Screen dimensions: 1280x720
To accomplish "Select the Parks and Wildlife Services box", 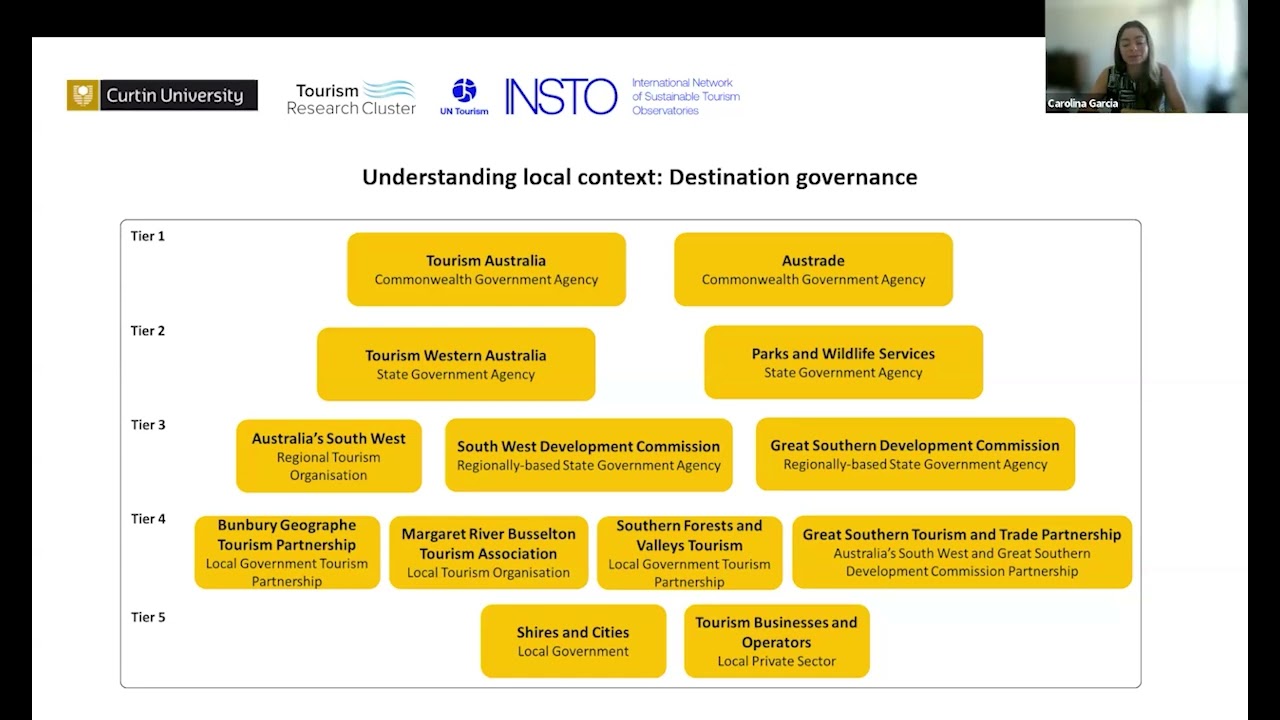I will coord(843,362).
